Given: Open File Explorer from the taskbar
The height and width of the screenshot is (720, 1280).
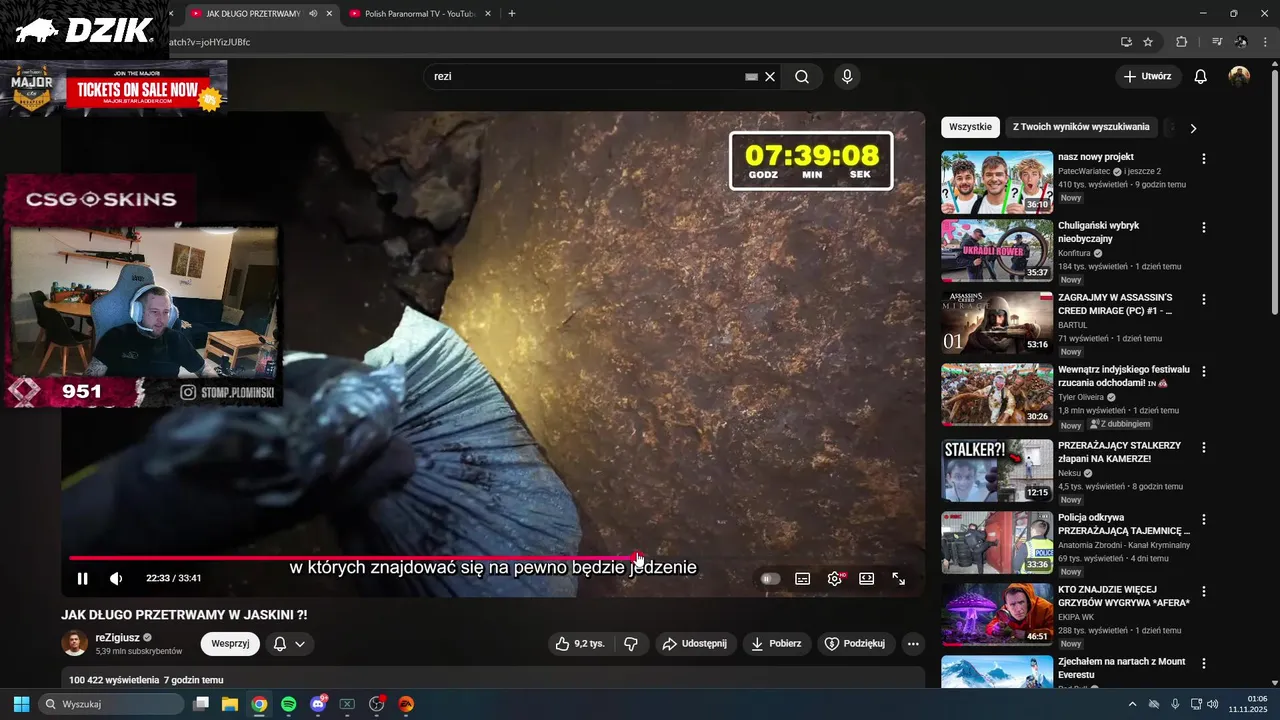Looking at the screenshot, I should pyautogui.click(x=230, y=704).
